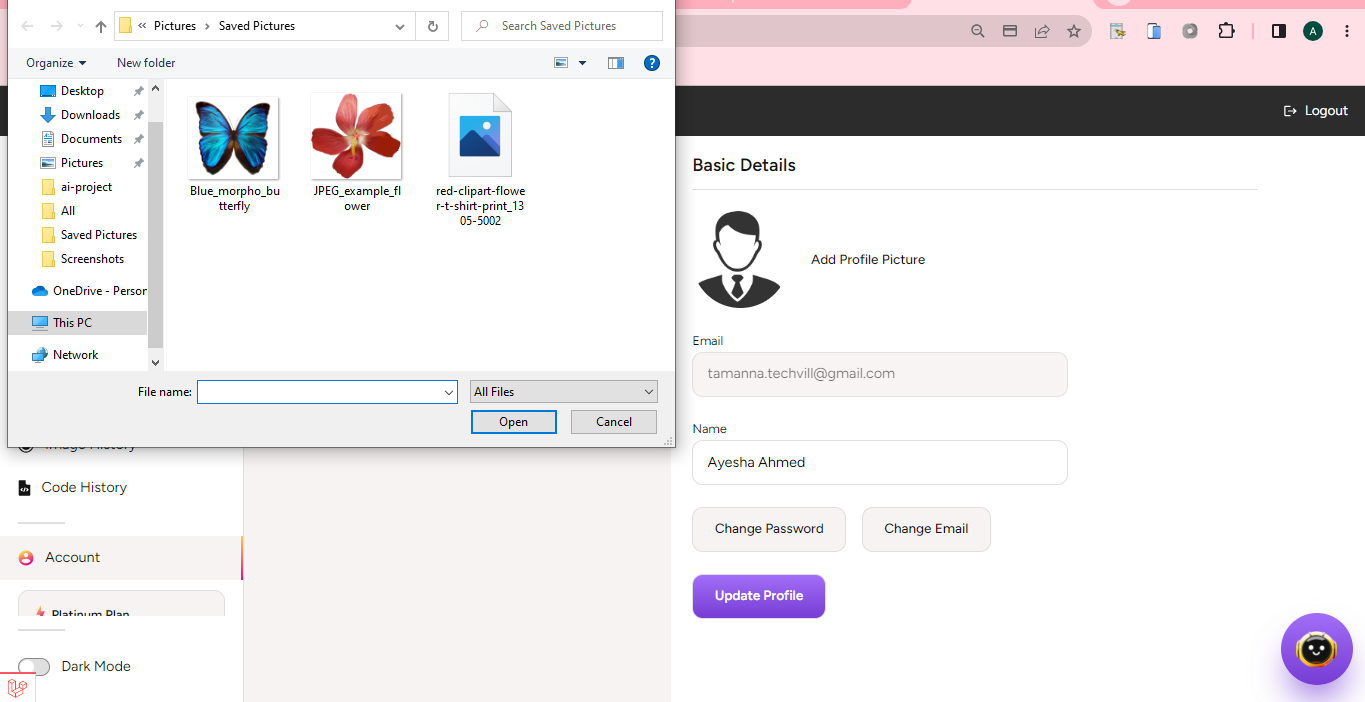Expand the File name history dropdown
Image resolution: width=1365 pixels, height=702 pixels.
(449, 393)
